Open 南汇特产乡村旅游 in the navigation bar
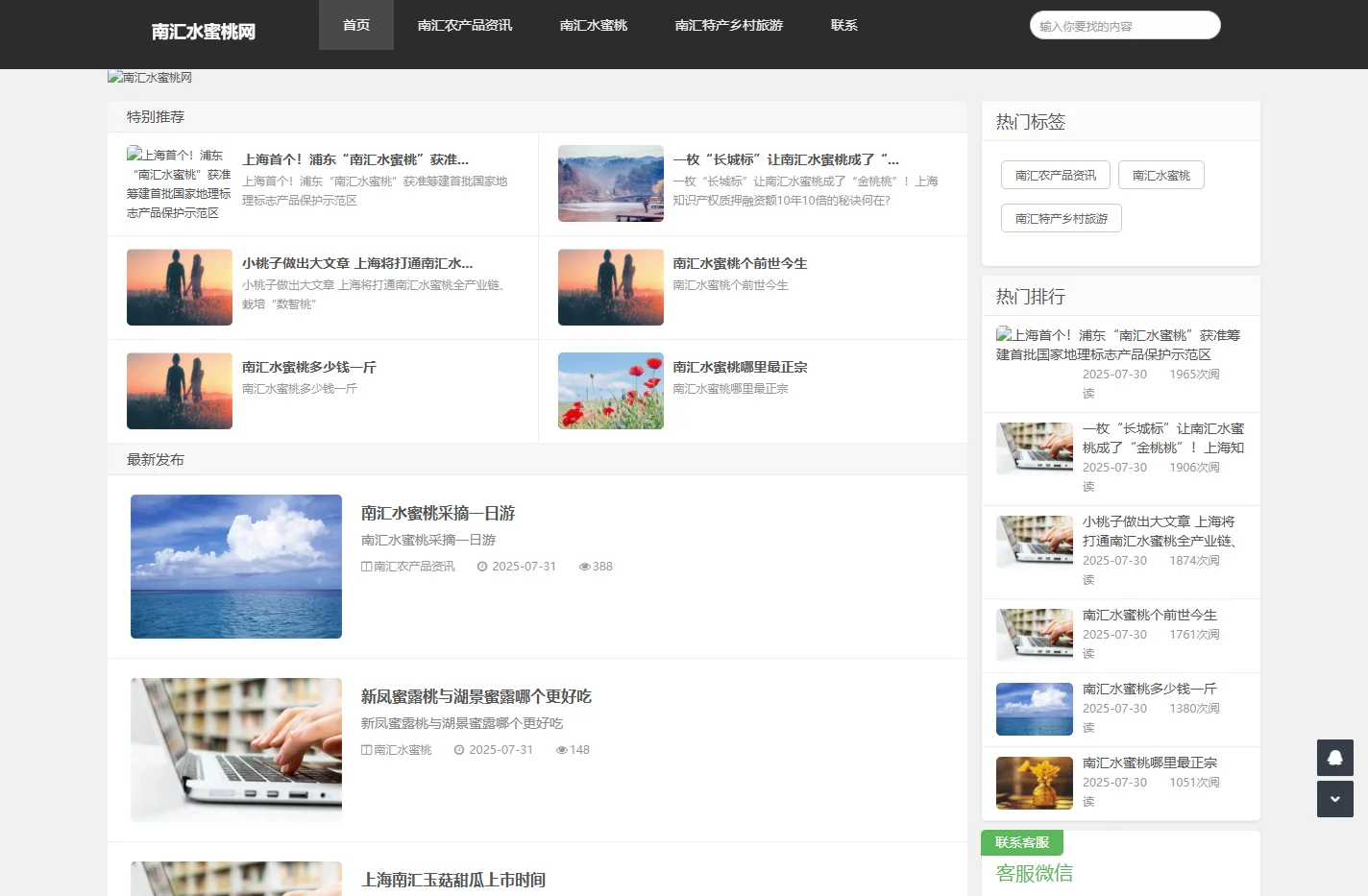The height and width of the screenshot is (896, 1368). (729, 25)
